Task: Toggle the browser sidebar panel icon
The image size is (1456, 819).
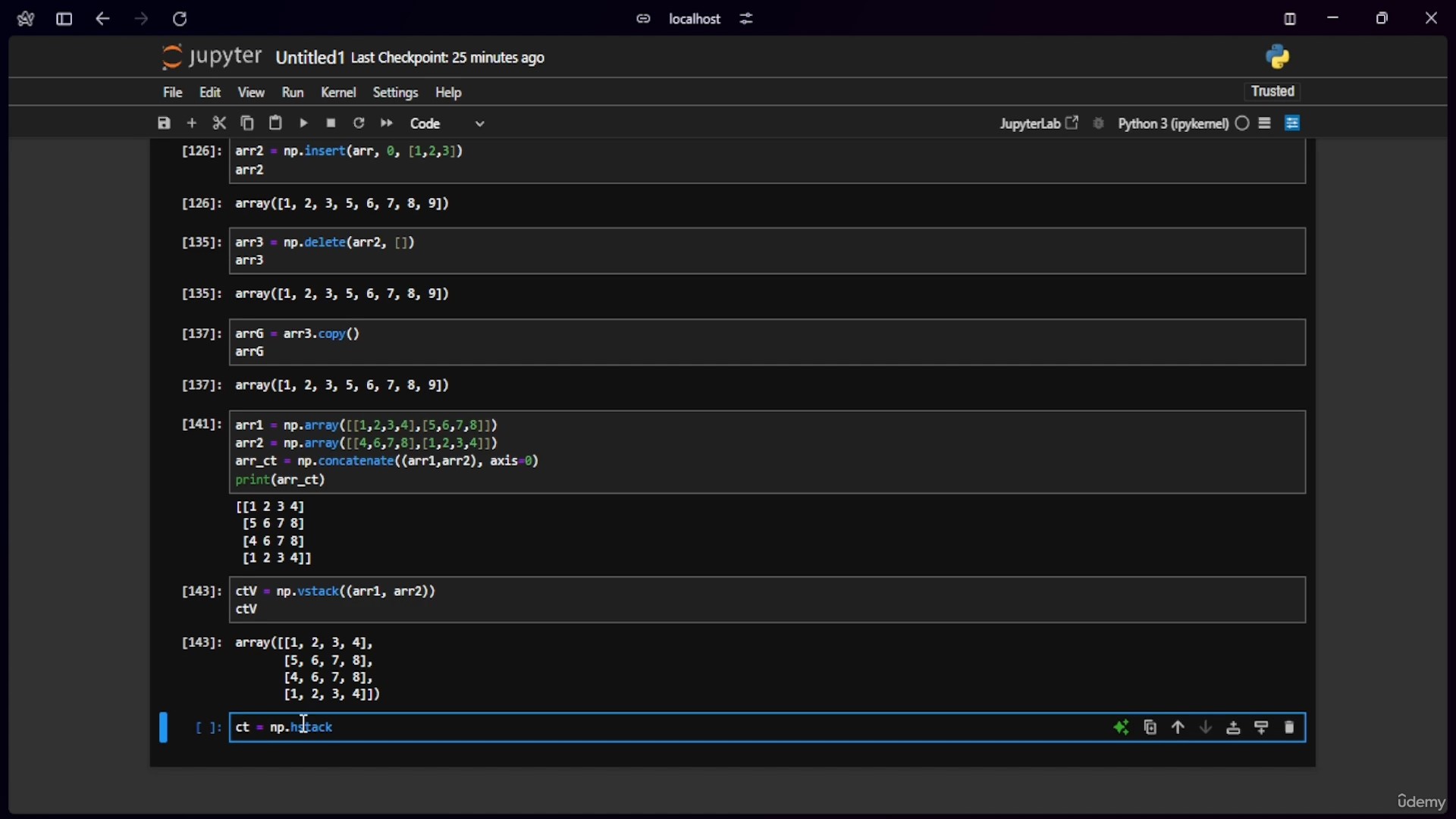Action: [x=64, y=19]
